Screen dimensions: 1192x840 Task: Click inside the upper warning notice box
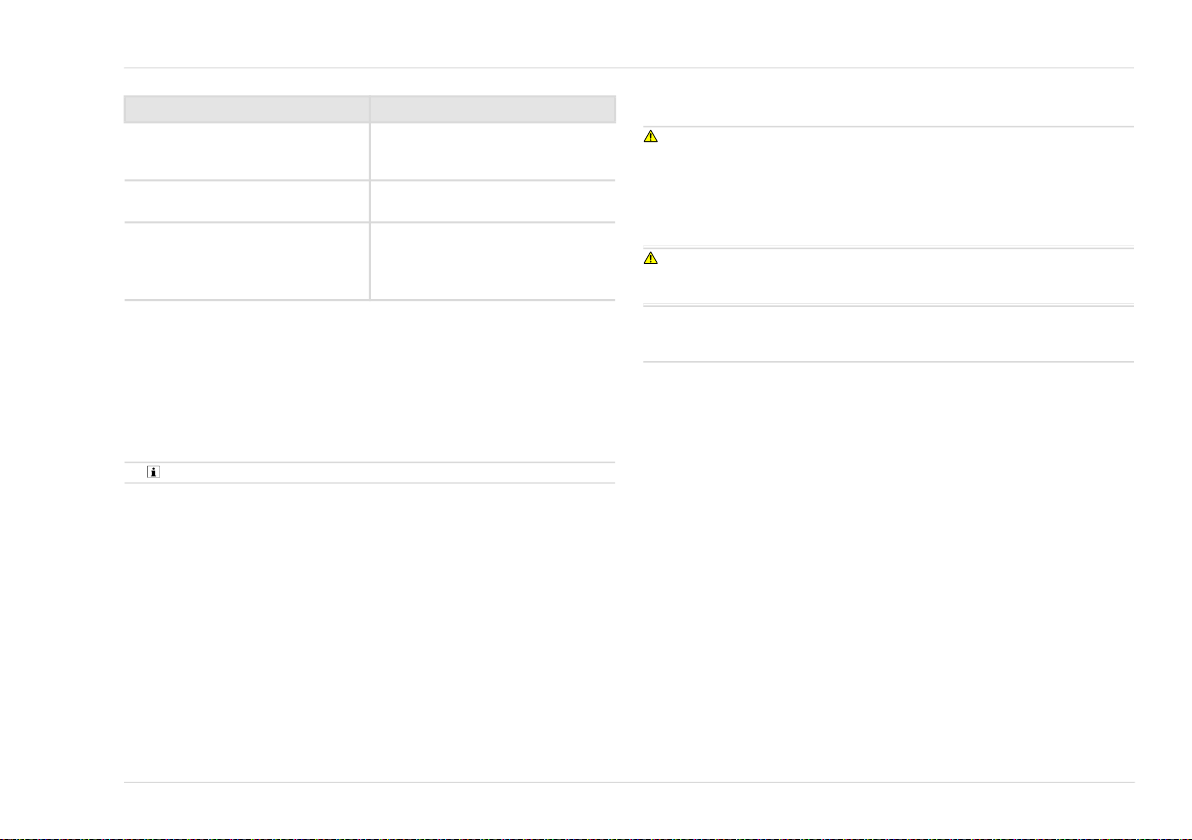coord(889,187)
